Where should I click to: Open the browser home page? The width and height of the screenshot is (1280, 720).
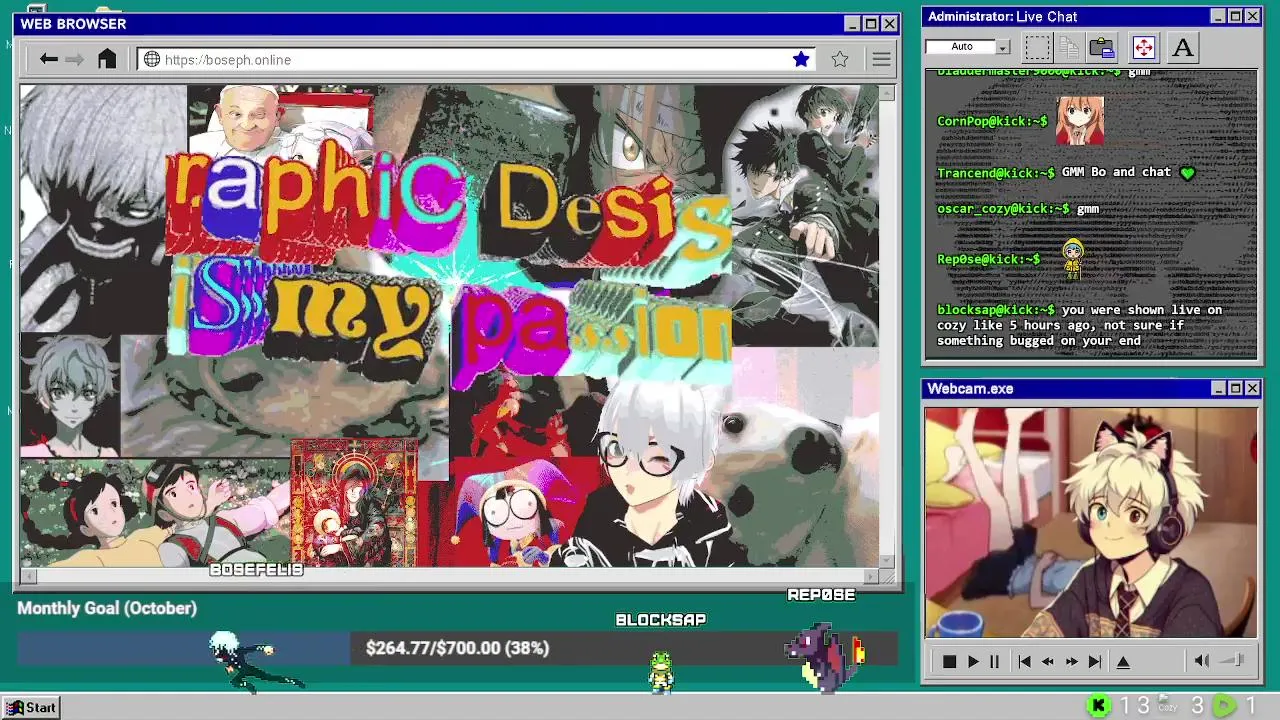pyautogui.click(x=107, y=59)
